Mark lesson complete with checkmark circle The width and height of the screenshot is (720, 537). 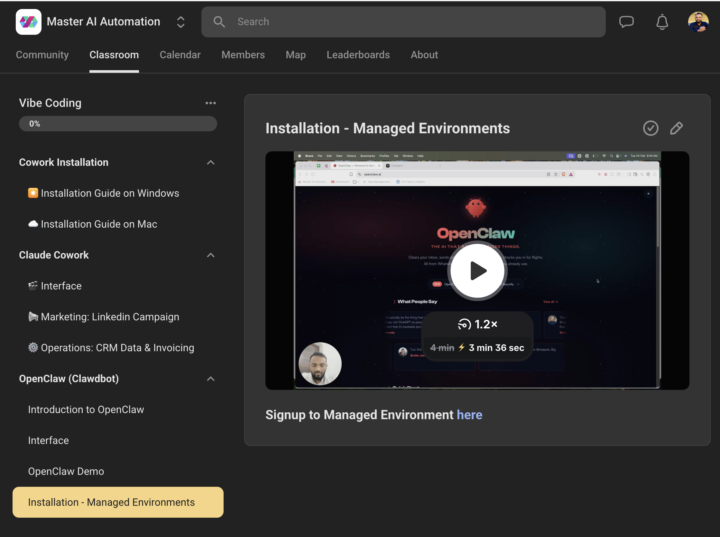click(x=651, y=128)
